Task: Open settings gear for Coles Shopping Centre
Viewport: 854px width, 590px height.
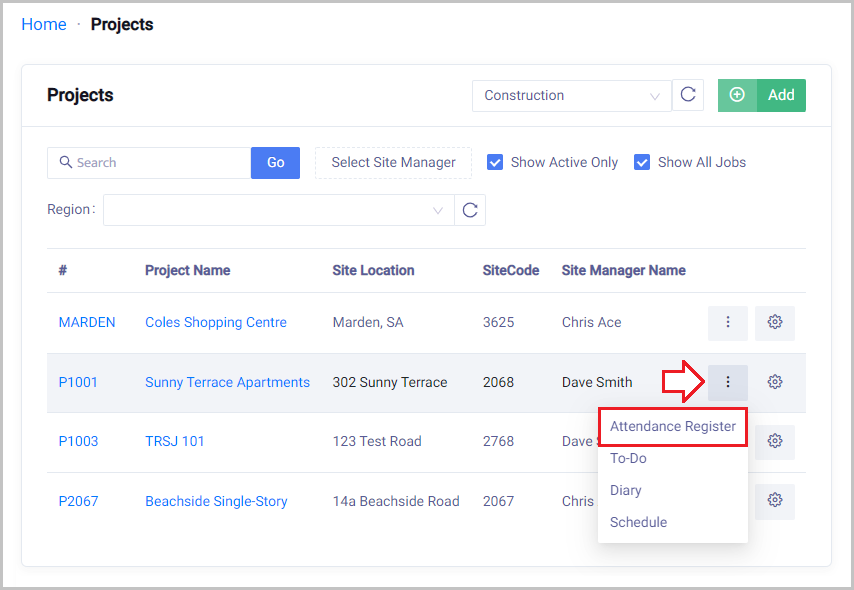Action: (774, 322)
